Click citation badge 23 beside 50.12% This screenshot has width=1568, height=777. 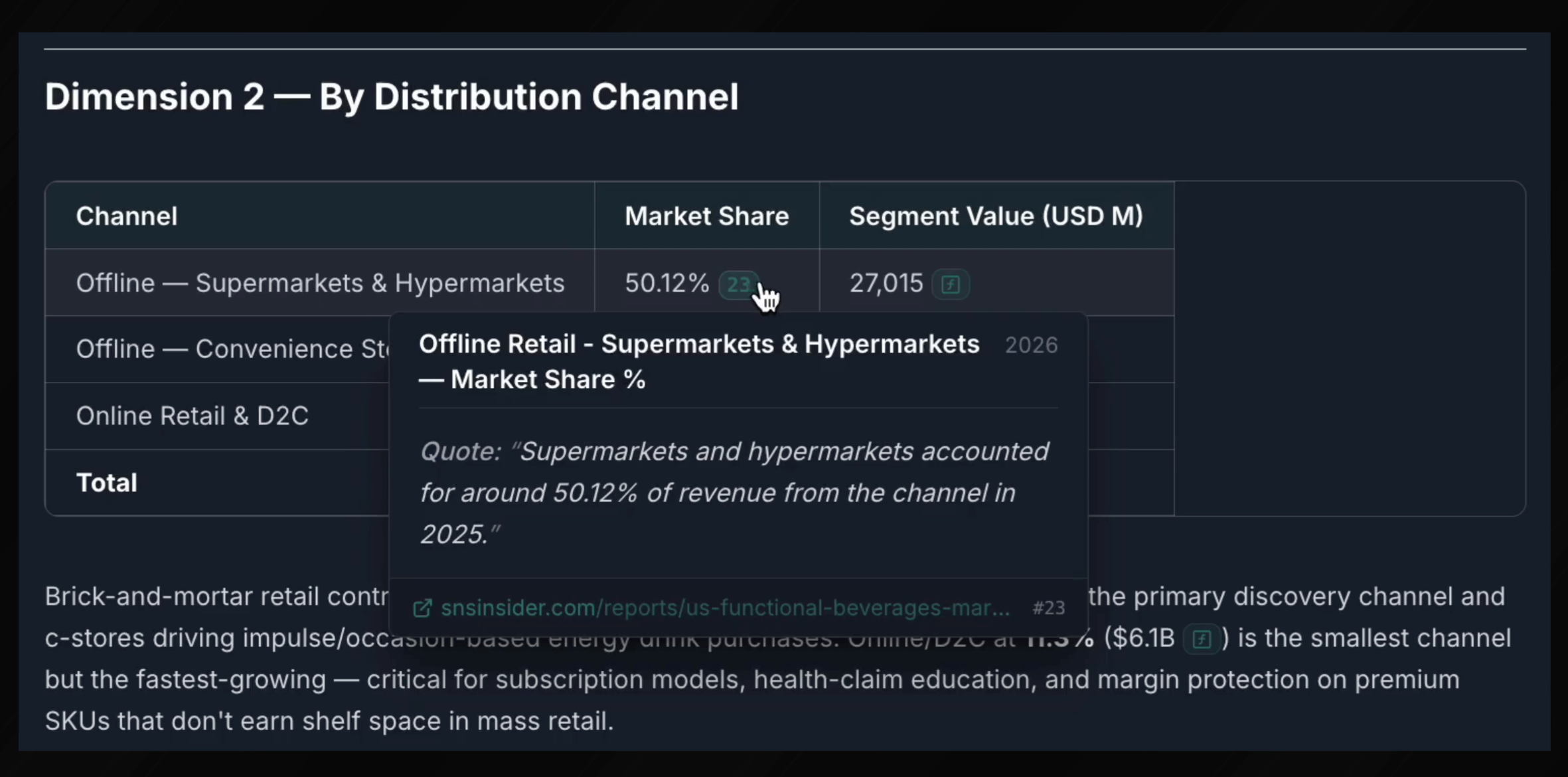click(x=738, y=284)
